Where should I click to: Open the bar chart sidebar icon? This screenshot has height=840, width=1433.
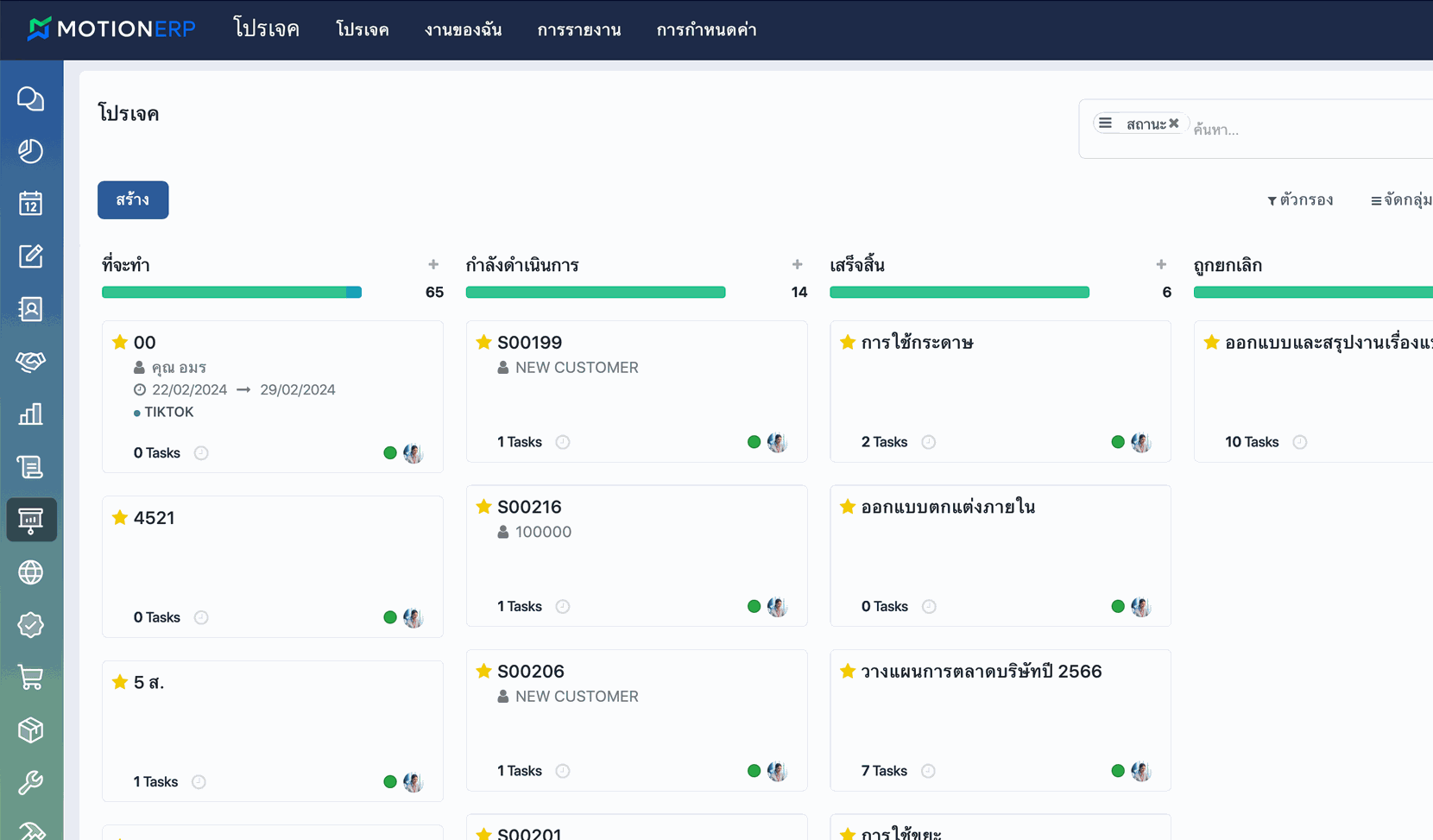pos(31,414)
